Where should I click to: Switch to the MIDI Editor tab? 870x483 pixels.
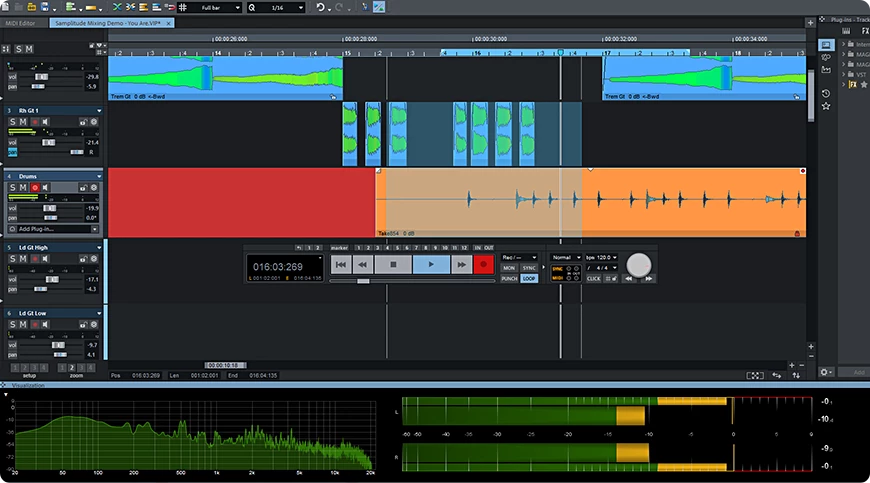pos(20,21)
